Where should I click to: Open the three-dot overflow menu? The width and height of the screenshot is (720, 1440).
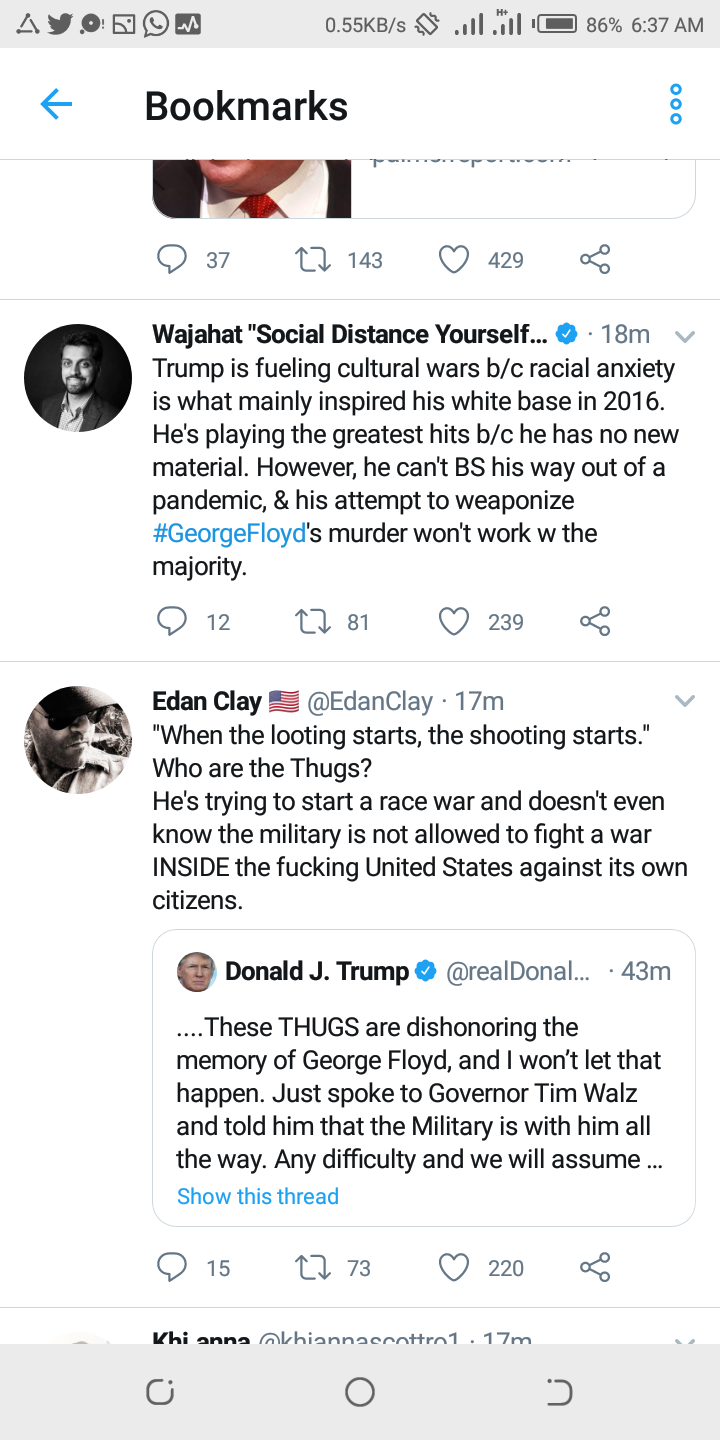click(x=676, y=104)
